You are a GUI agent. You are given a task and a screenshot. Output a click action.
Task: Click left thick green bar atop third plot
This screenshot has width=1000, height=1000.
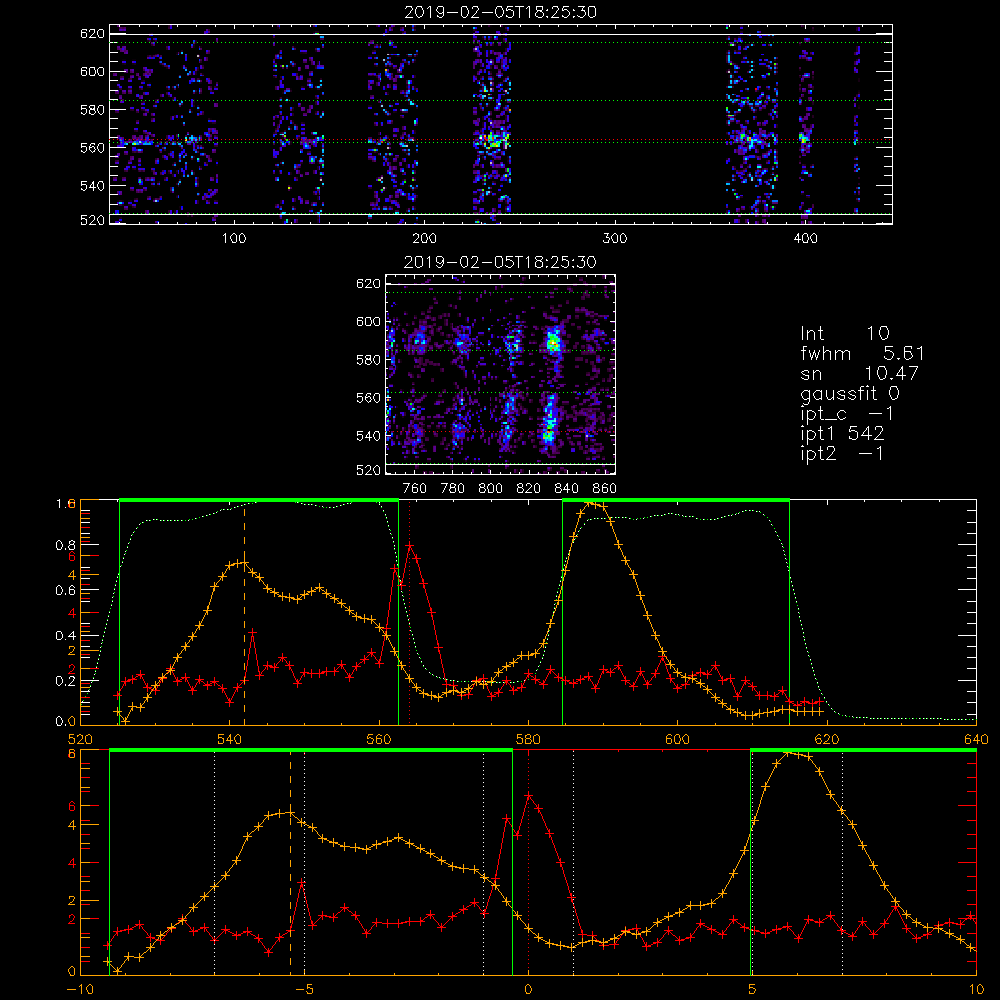259,500
